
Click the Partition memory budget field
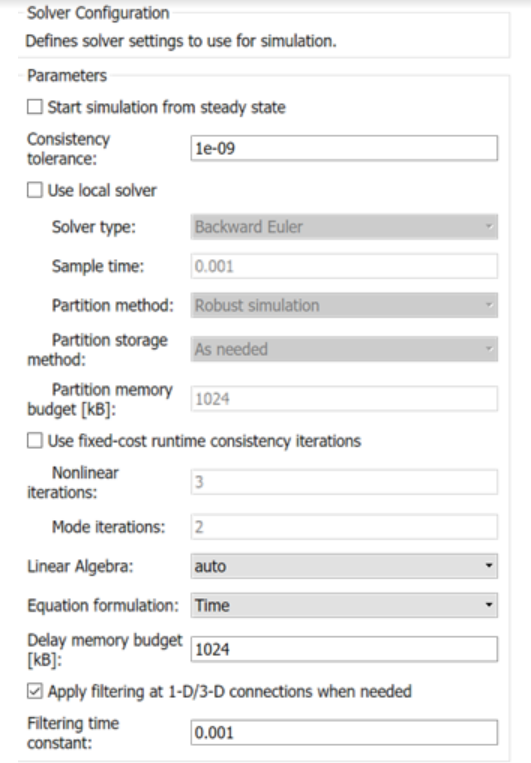[344, 399]
